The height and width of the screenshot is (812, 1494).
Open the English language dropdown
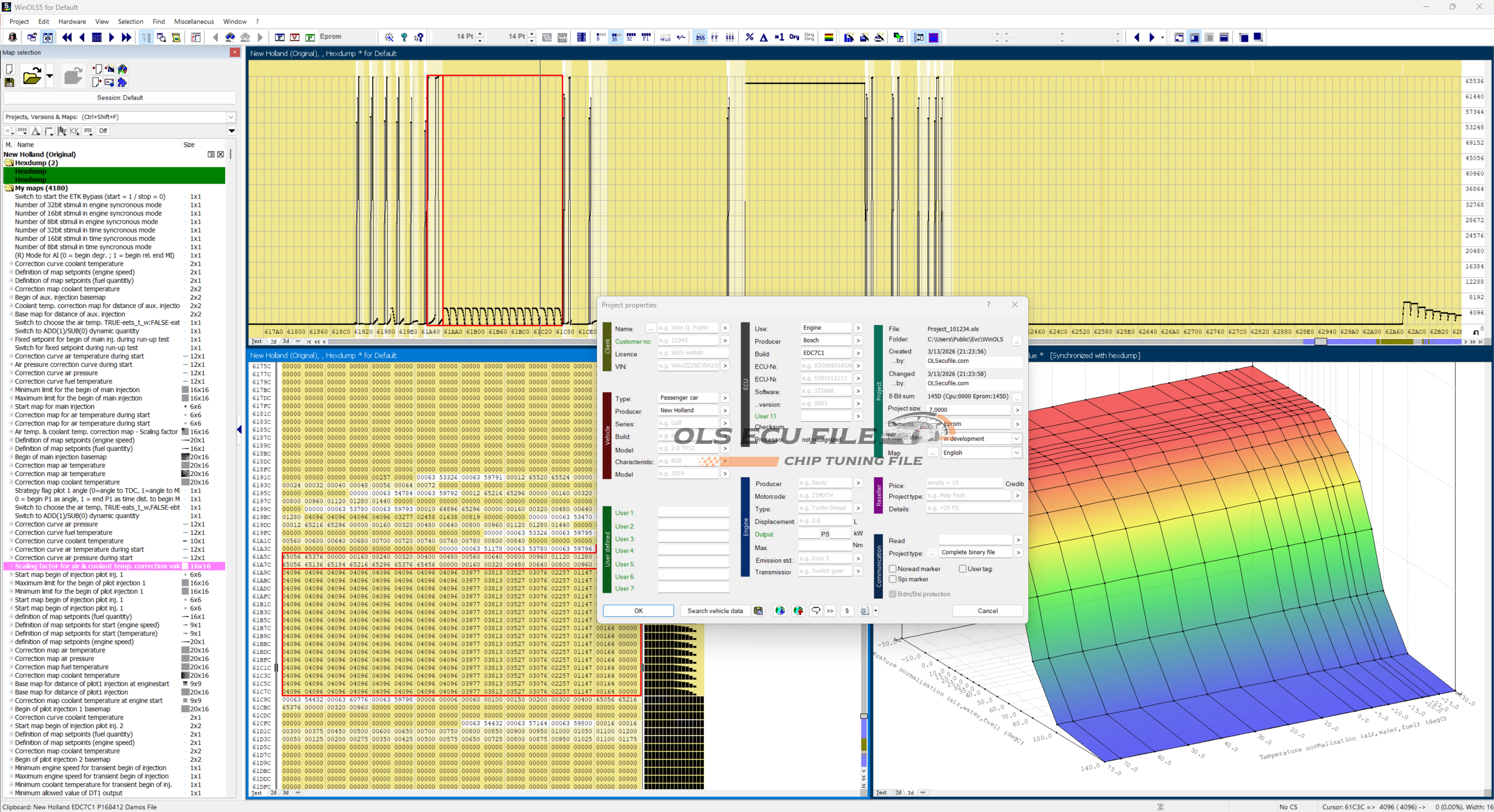[x=1016, y=453]
